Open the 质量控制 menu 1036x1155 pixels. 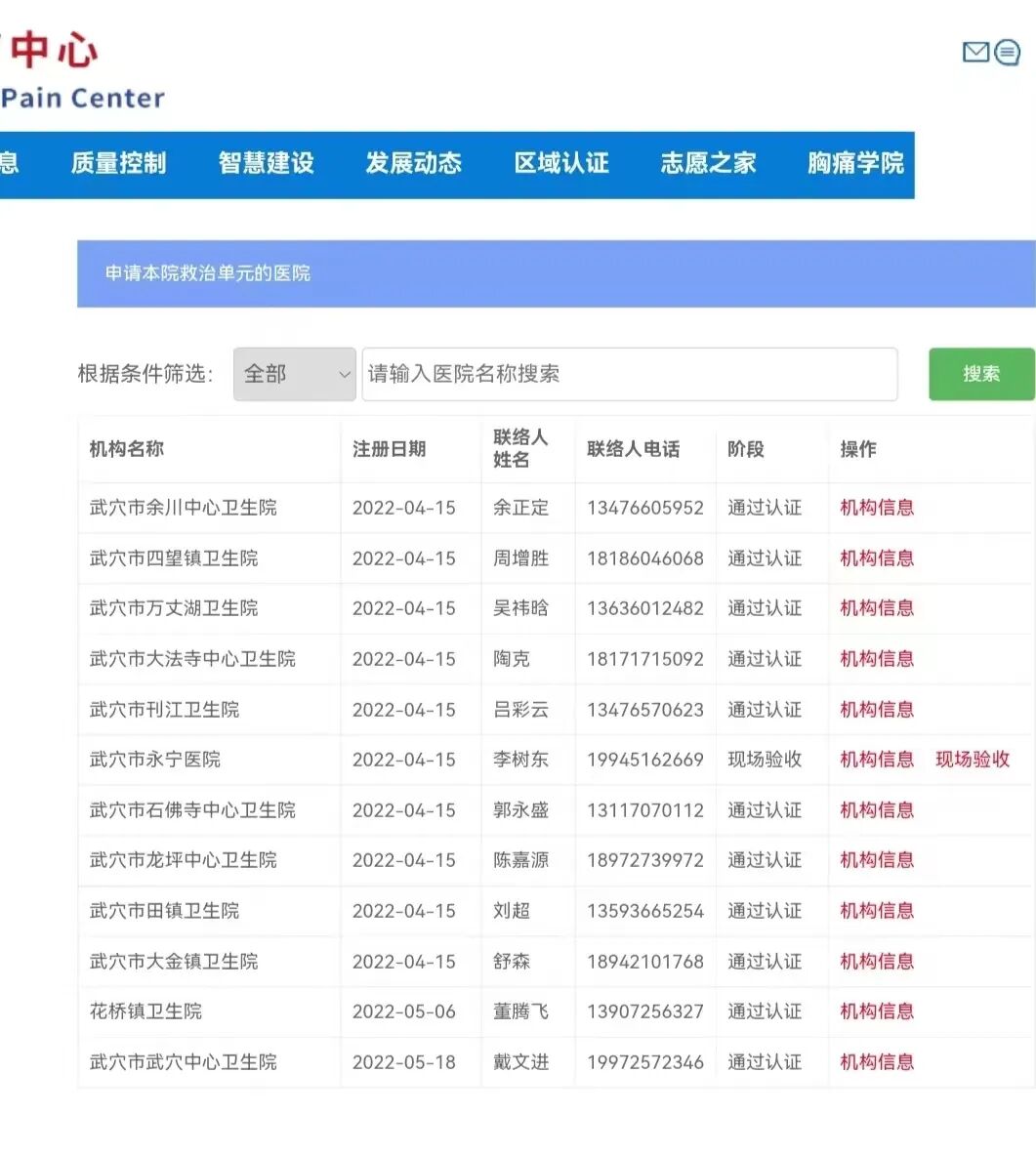click(119, 164)
